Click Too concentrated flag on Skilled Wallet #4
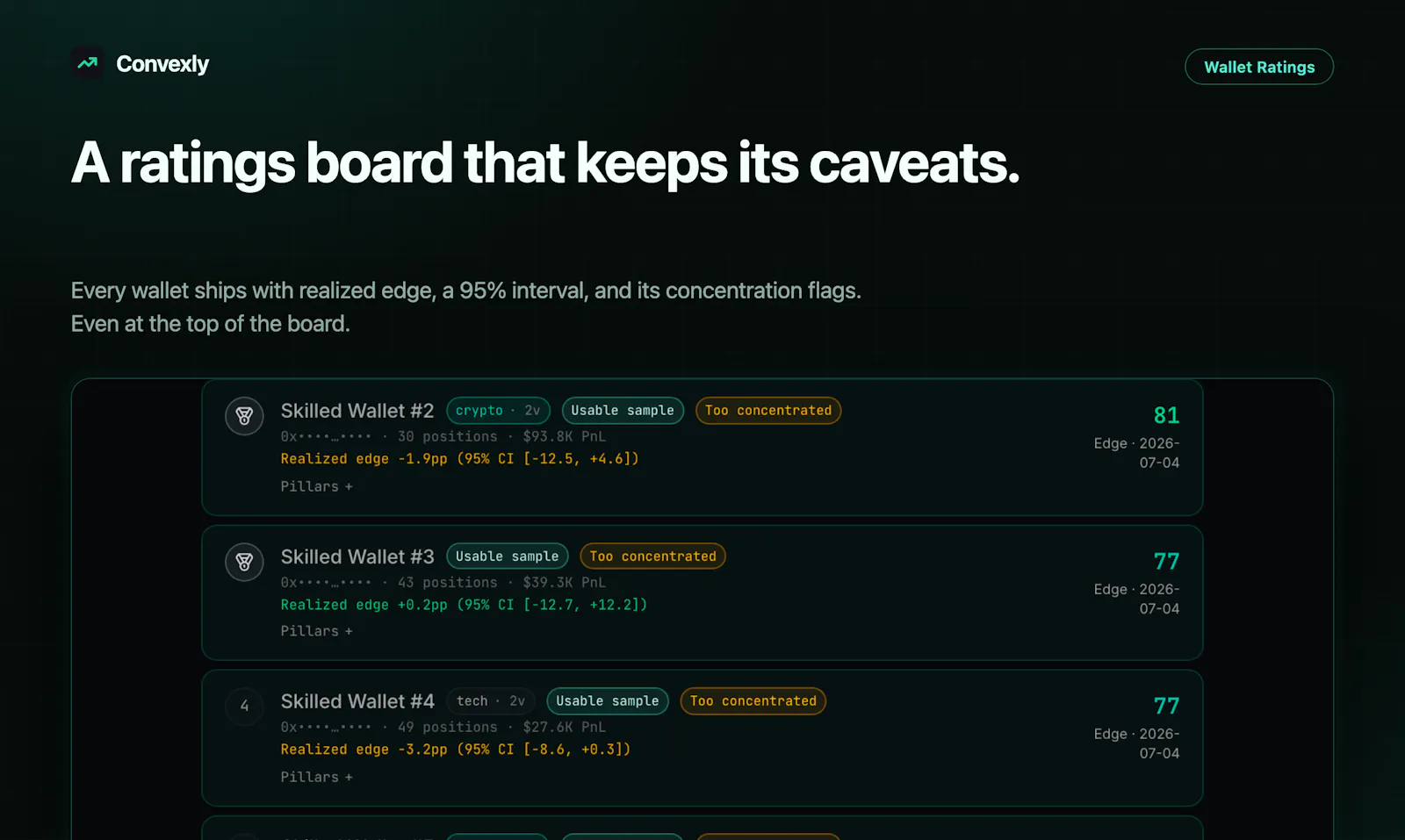Screen dimensions: 1405x840 [753, 701]
